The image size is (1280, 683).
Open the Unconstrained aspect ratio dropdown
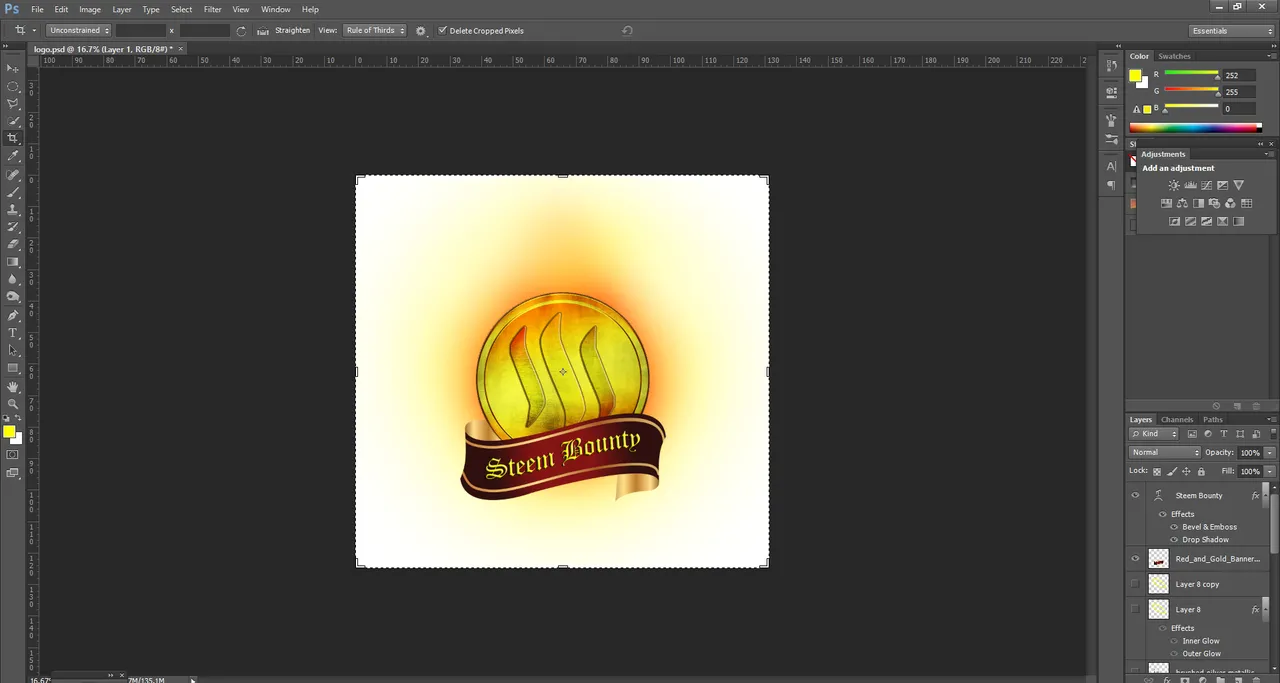pyautogui.click(x=78, y=31)
